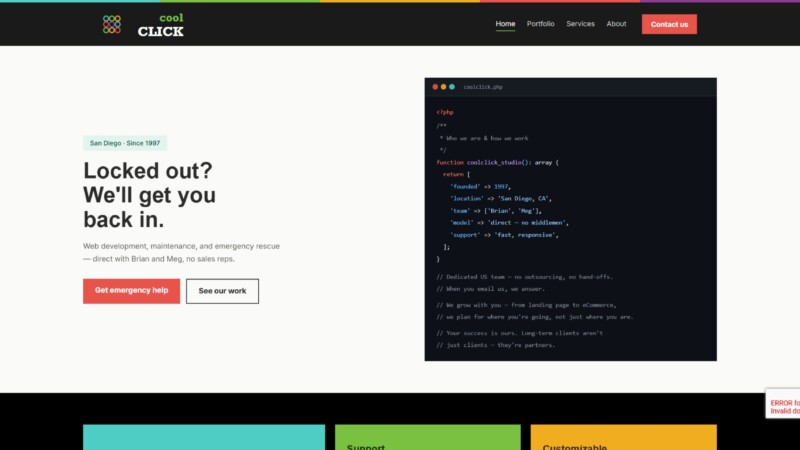
Task: Click the coolclick.php file tab title
Action: pos(483,87)
